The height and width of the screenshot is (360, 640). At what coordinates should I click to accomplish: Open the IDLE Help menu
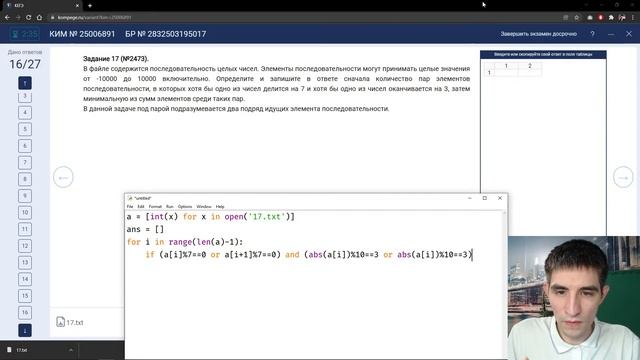pos(220,207)
